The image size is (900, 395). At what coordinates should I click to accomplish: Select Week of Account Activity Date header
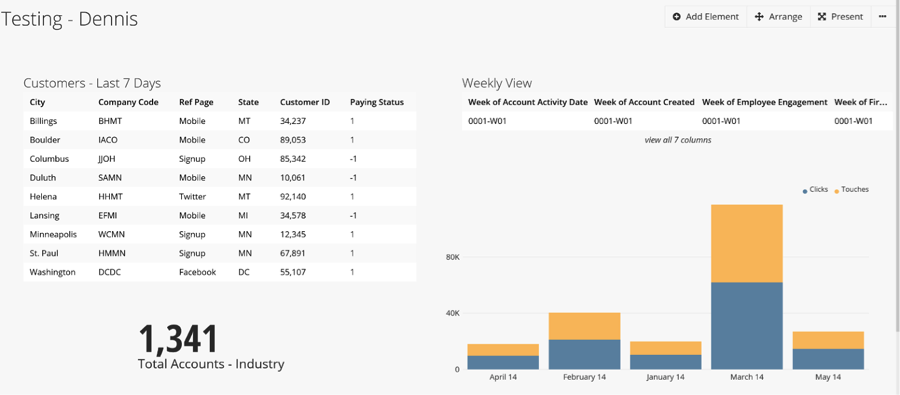[x=527, y=102]
